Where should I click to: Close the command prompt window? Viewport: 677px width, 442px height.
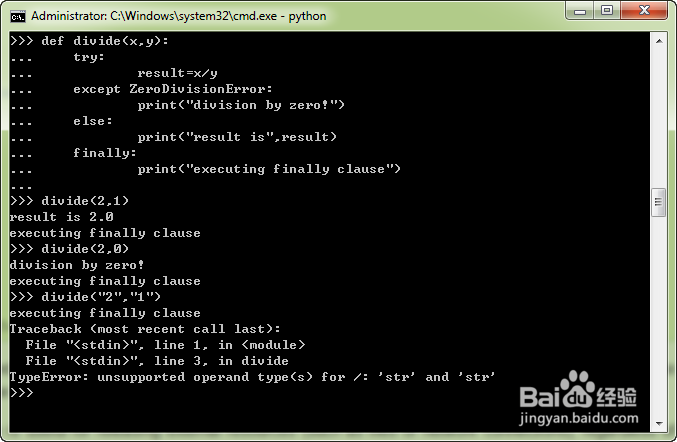coord(644,11)
